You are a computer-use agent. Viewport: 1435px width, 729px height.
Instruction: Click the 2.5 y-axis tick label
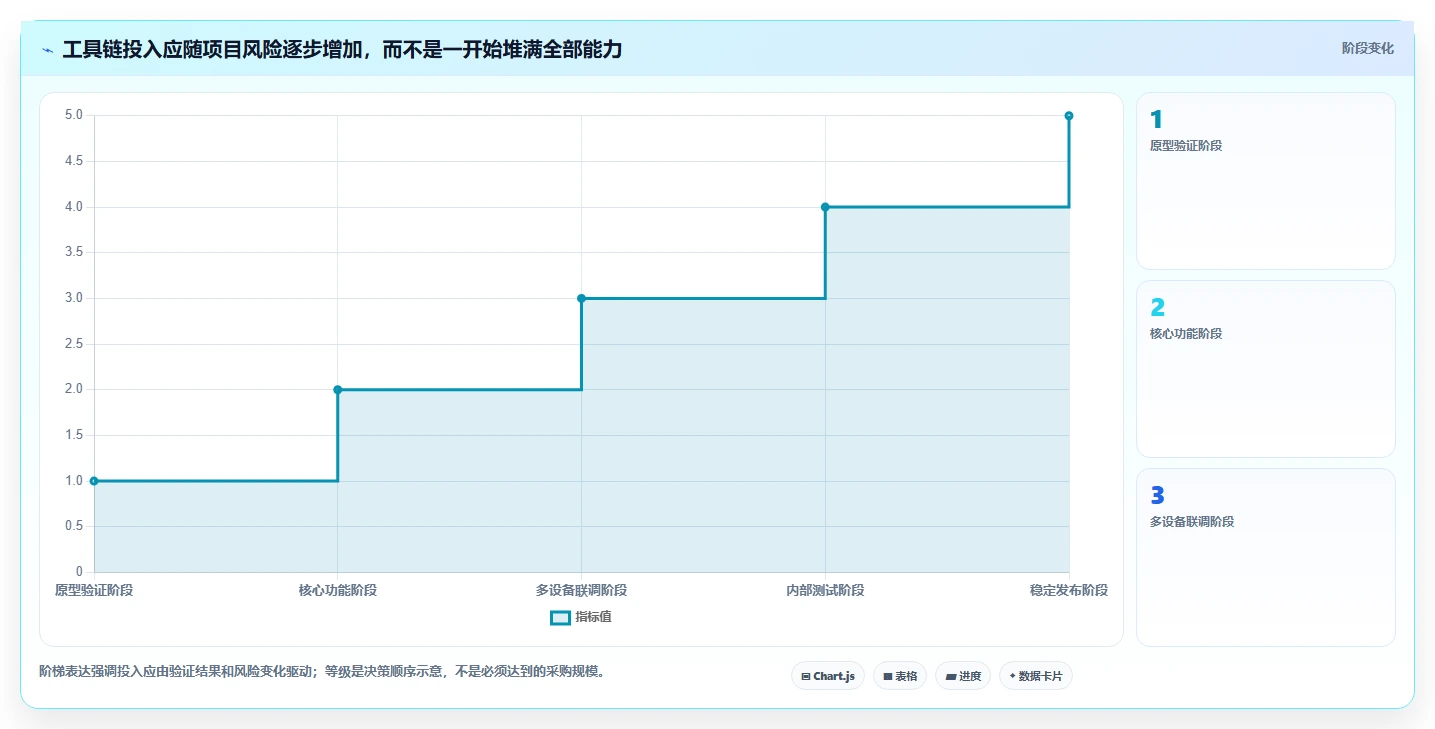[74, 344]
